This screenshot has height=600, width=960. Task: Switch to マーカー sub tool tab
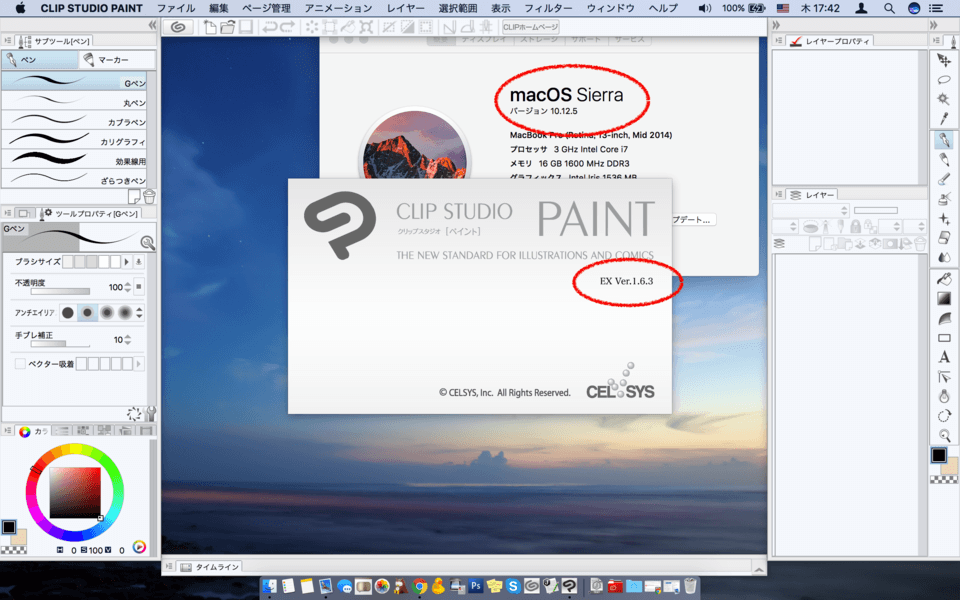(x=116, y=59)
